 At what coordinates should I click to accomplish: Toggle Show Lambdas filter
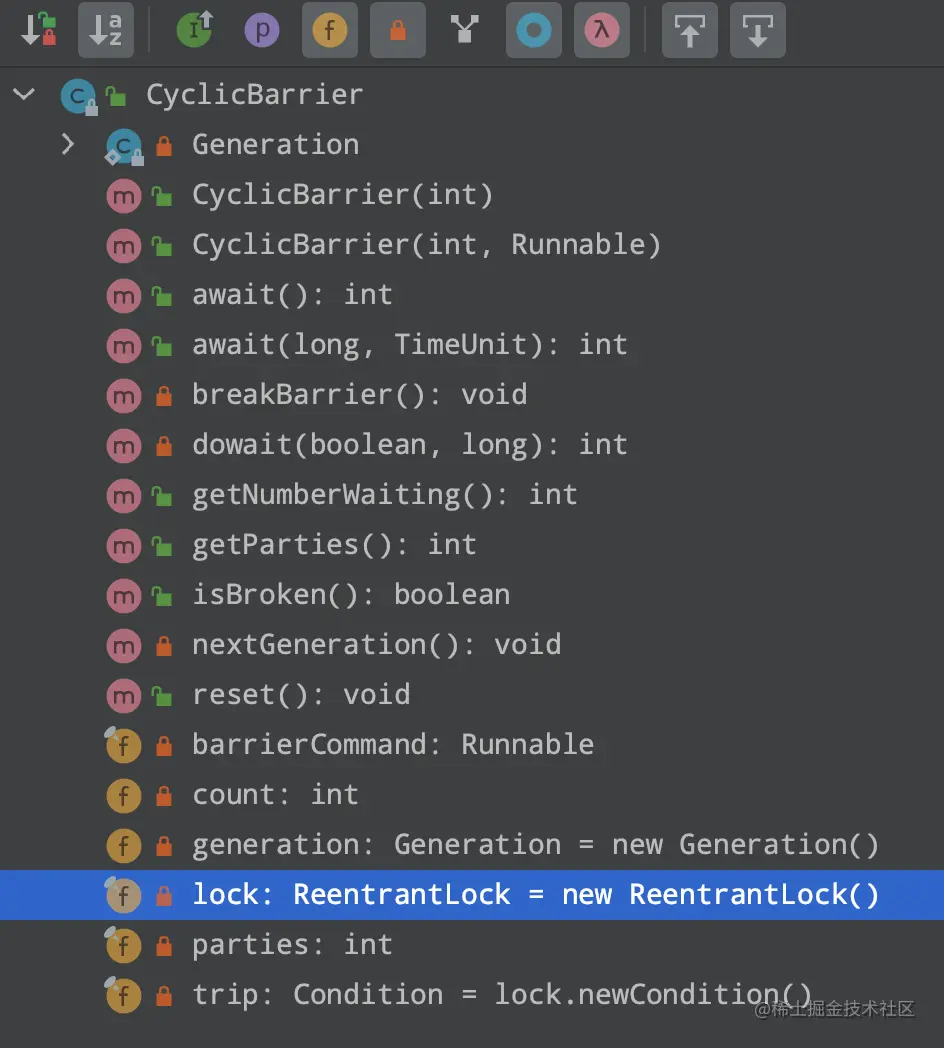pos(602,30)
